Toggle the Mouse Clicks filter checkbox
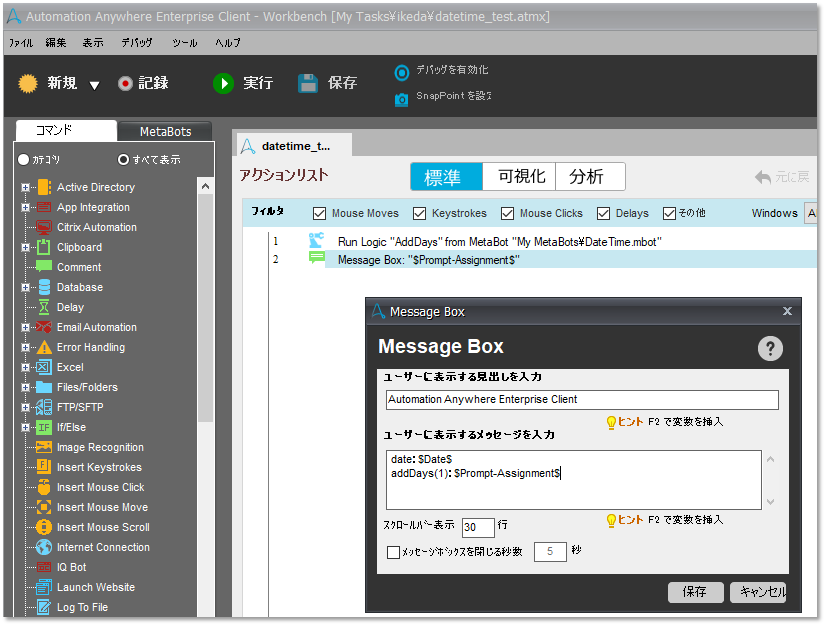 507,213
